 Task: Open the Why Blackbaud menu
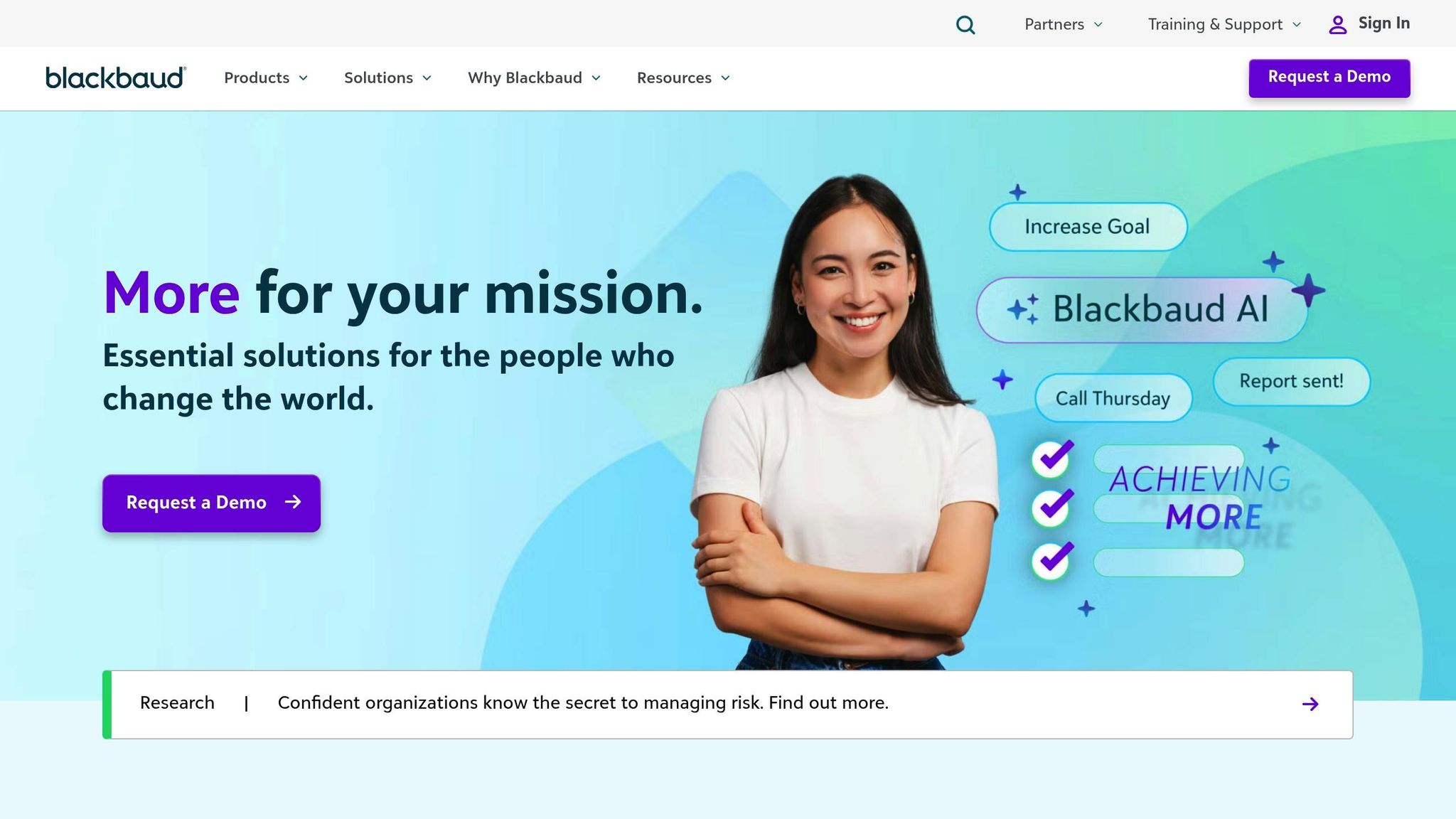535,78
